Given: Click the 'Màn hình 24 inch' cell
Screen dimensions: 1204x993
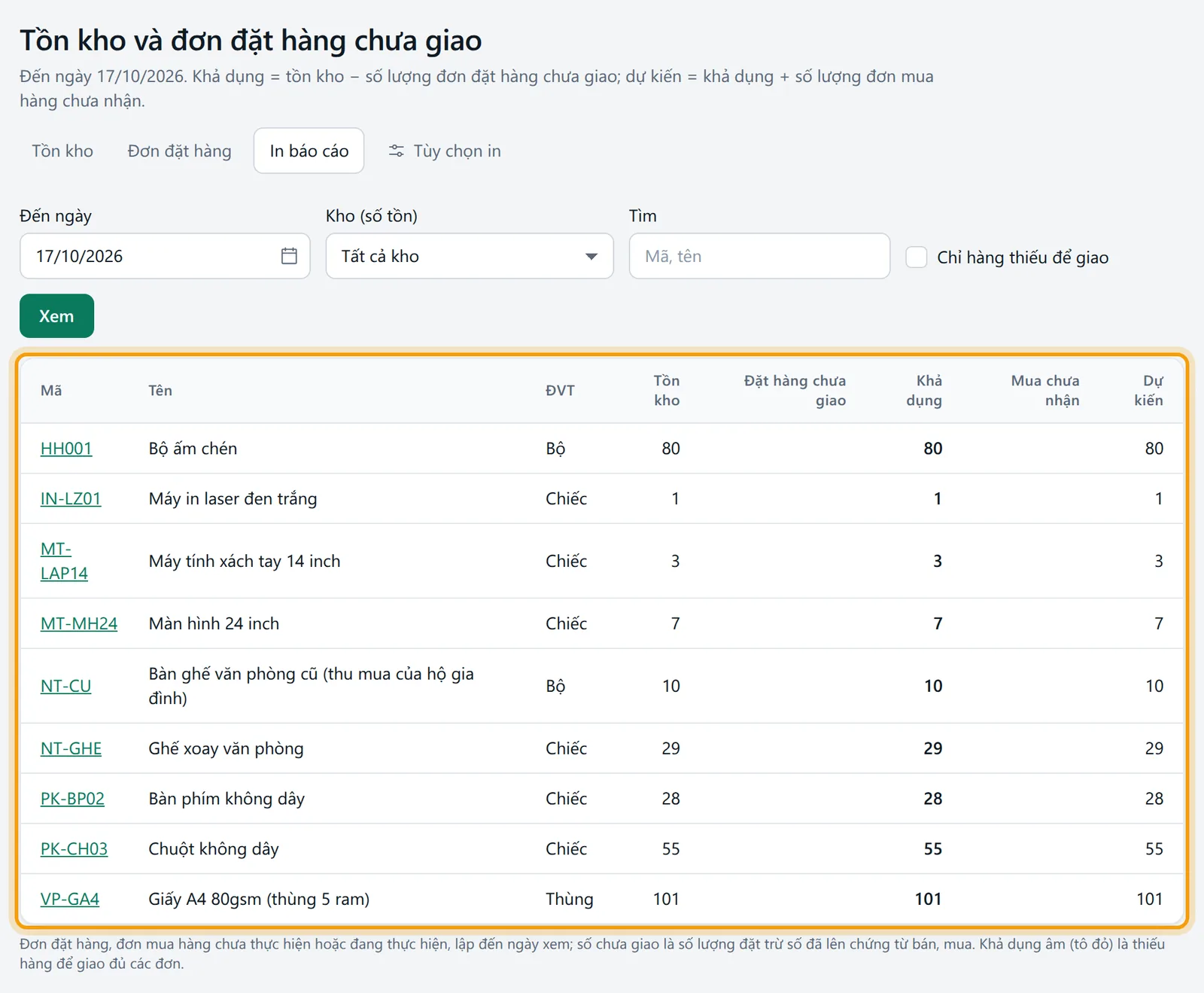Looking at the screenshot, I should click(x=214, y=623).
